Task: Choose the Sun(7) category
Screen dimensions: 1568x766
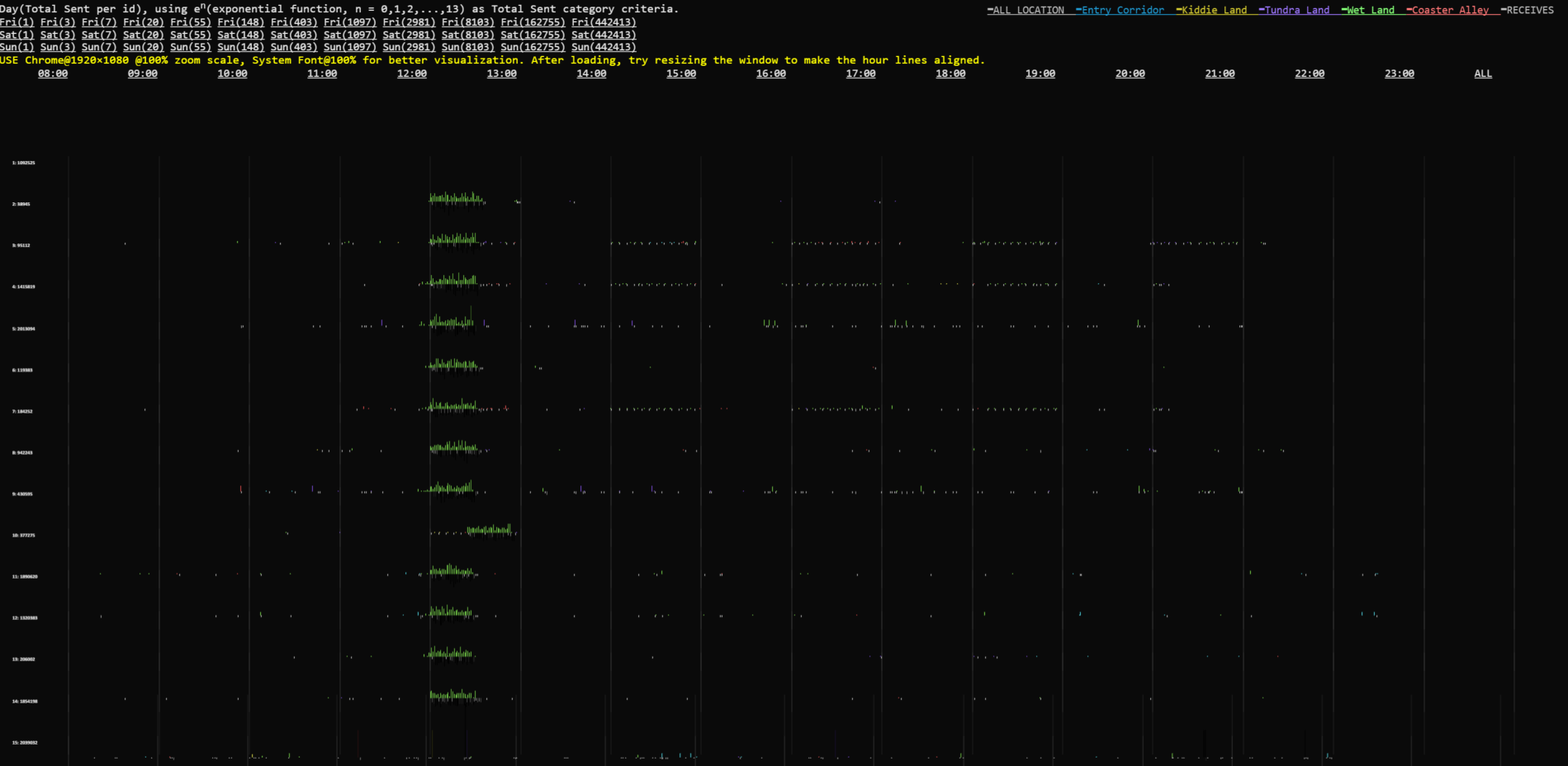Action: coord(99,47)
